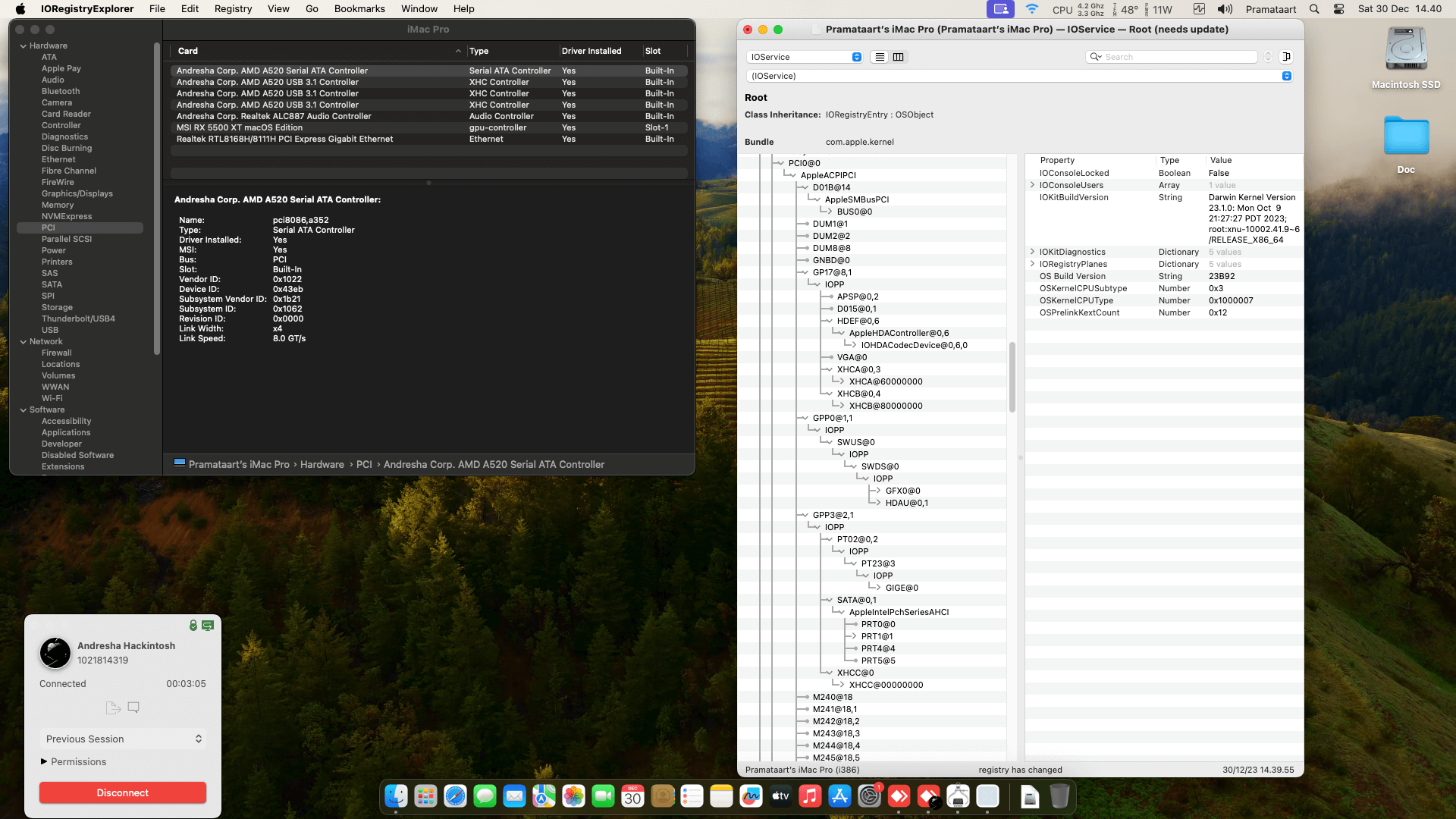Open the Registry menu
The image size is (1456, 819).
233,9
